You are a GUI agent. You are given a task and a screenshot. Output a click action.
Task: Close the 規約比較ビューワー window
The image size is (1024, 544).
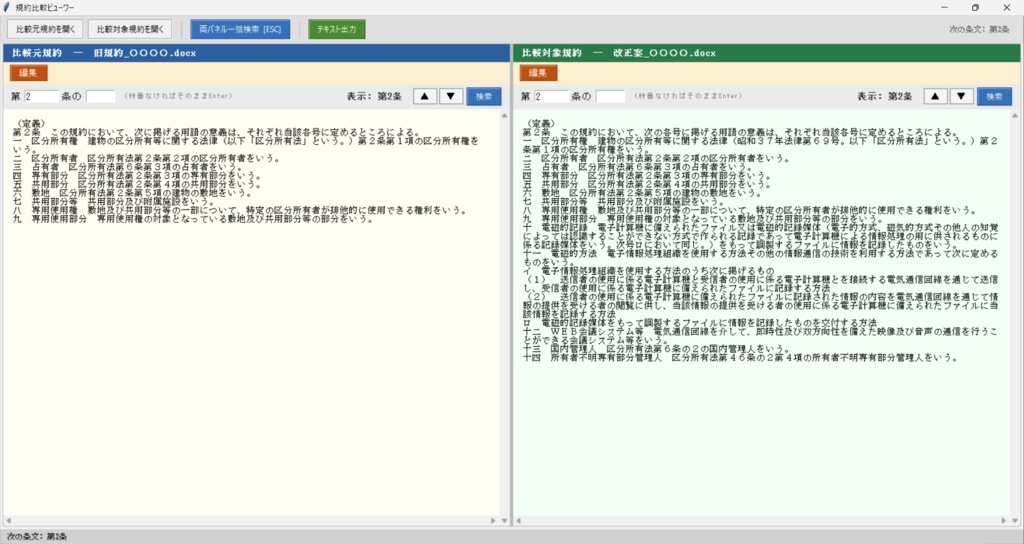tap(1006, 7)
